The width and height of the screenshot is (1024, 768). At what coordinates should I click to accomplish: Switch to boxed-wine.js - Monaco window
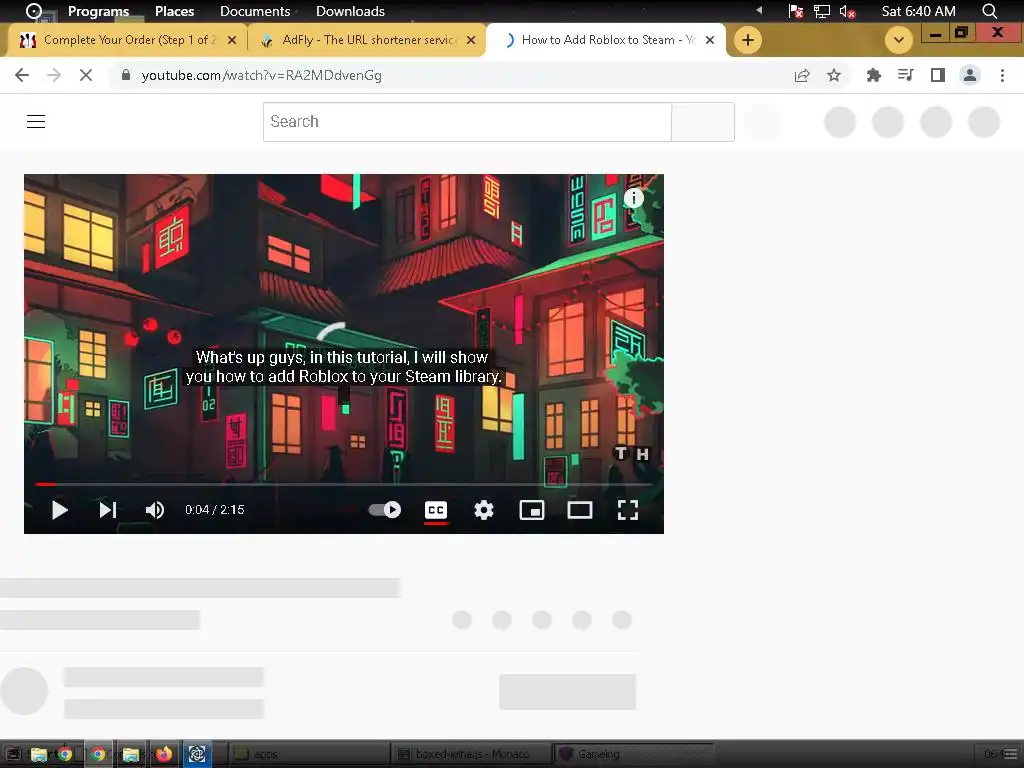472,754
